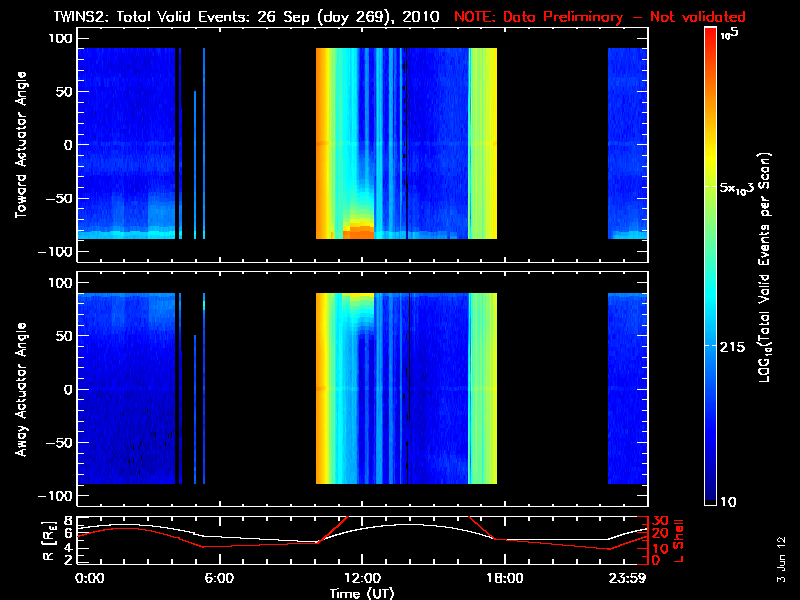Click the 0:00 time tick label

(x=88, y=578)
